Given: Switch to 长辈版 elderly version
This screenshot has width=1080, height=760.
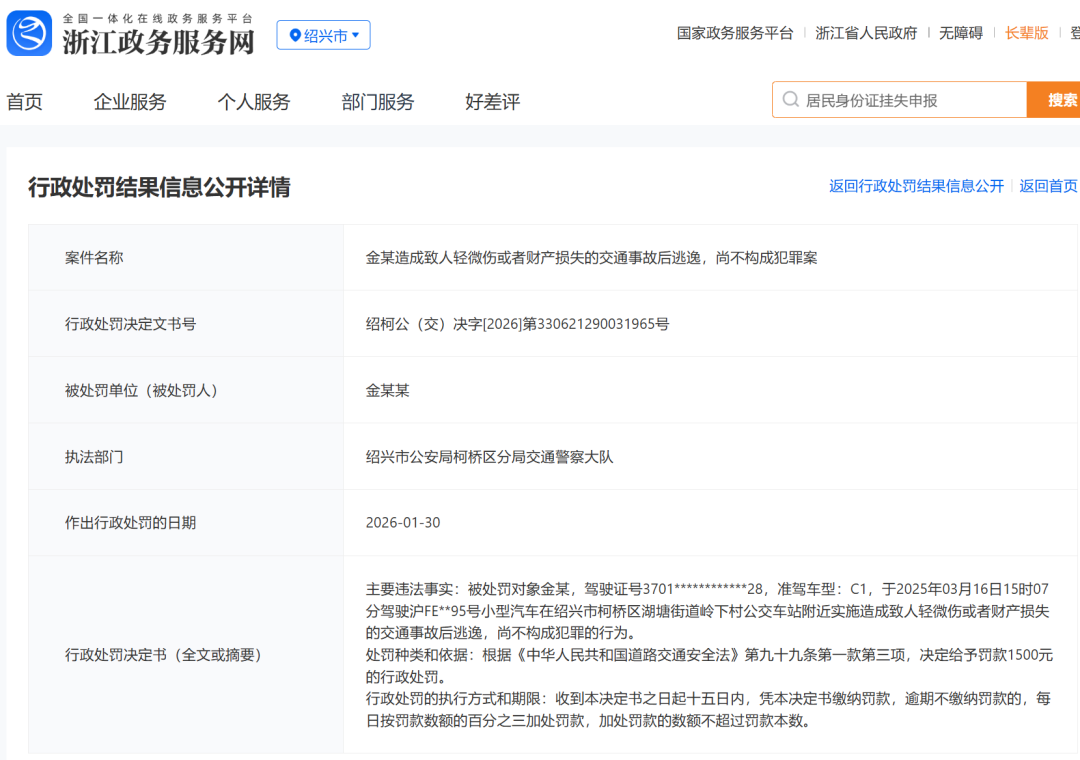Looking at the screenshot, I should coord(1027,33).
